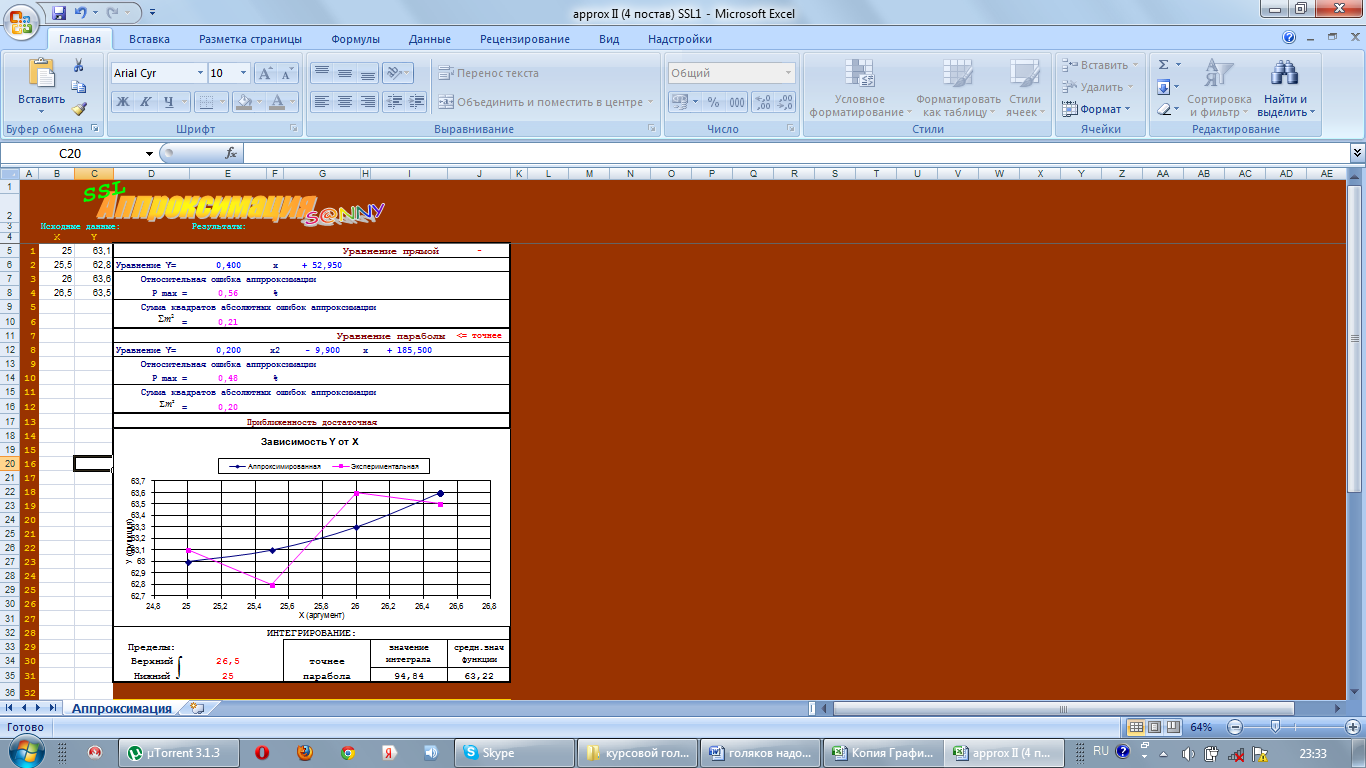This screenshot has width=1366, height=768.
Task: Open Excel help question mark
Action: tap(1289, 38)
